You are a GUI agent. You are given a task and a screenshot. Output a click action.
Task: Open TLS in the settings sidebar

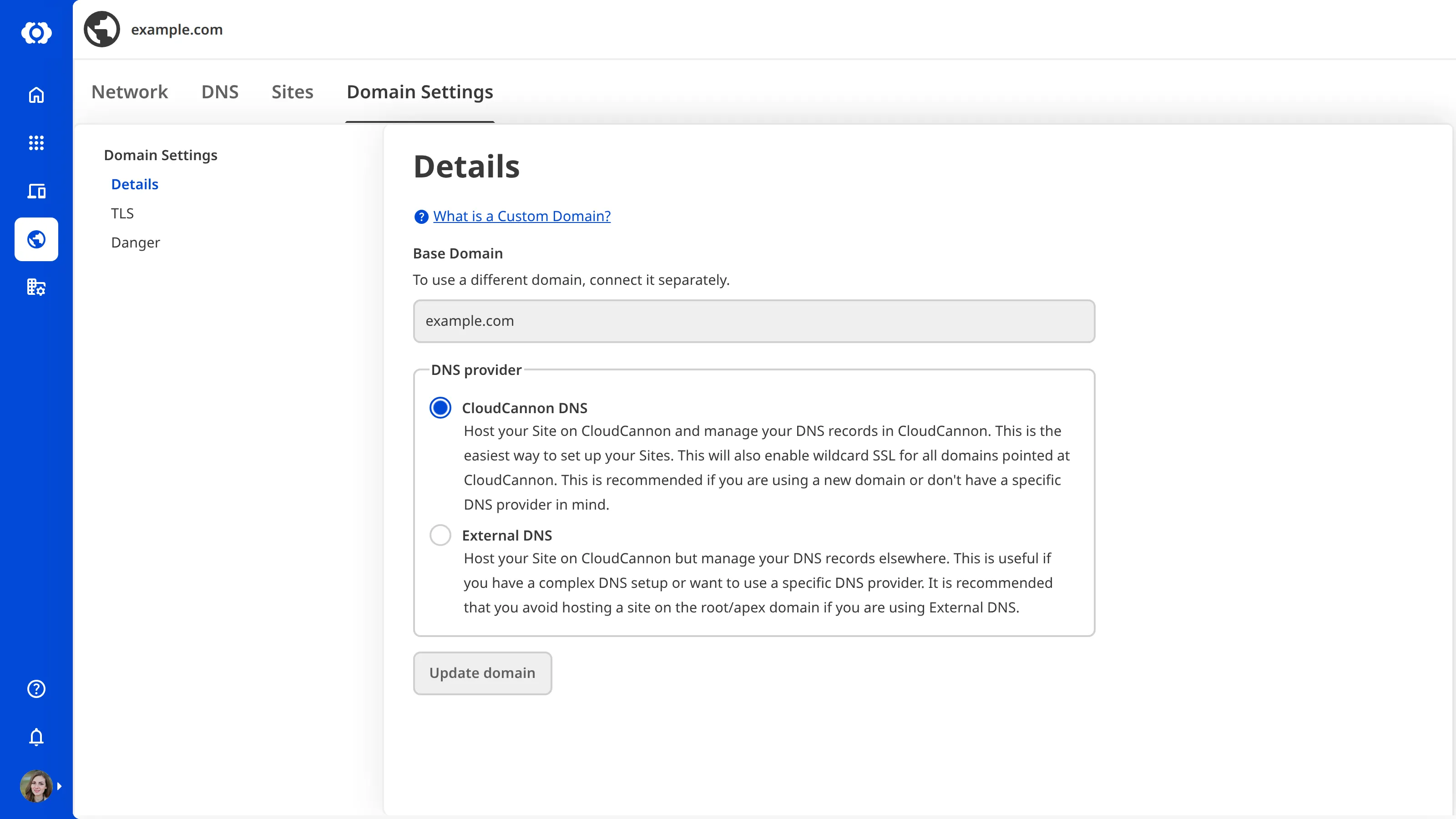coord(122,213)
